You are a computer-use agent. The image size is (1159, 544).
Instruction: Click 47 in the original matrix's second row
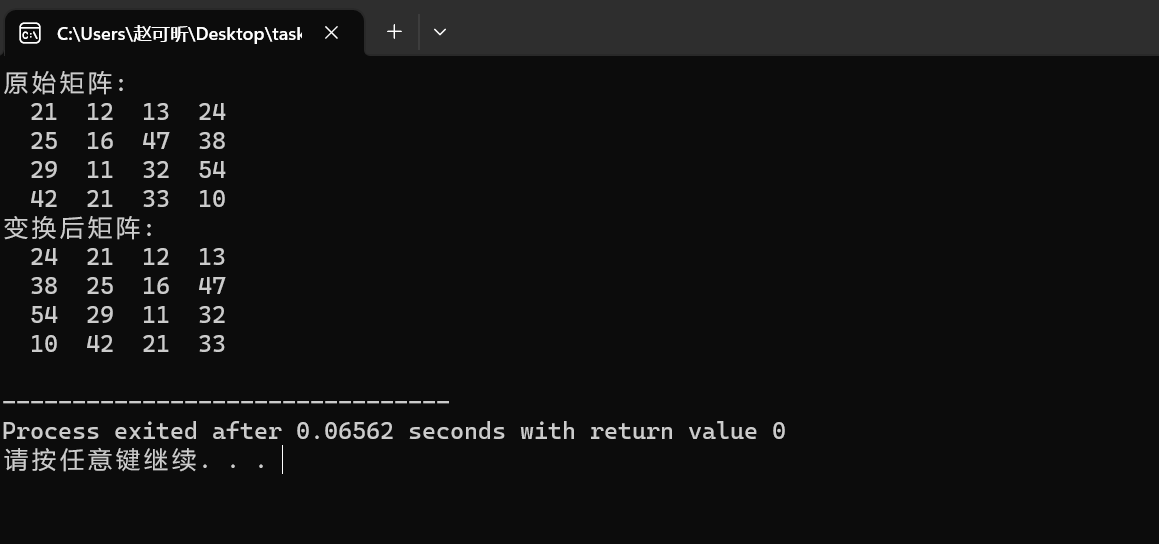156,141
